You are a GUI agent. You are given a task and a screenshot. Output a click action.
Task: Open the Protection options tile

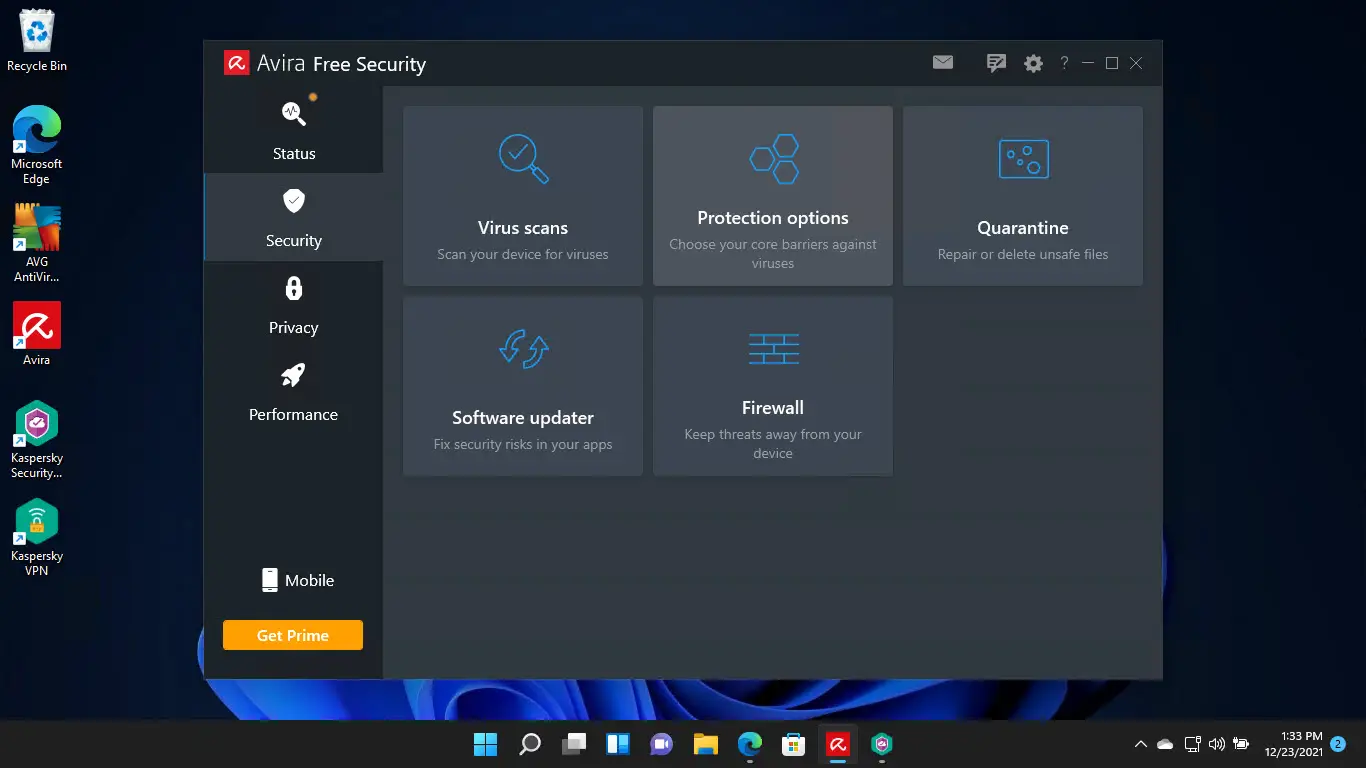773,196
